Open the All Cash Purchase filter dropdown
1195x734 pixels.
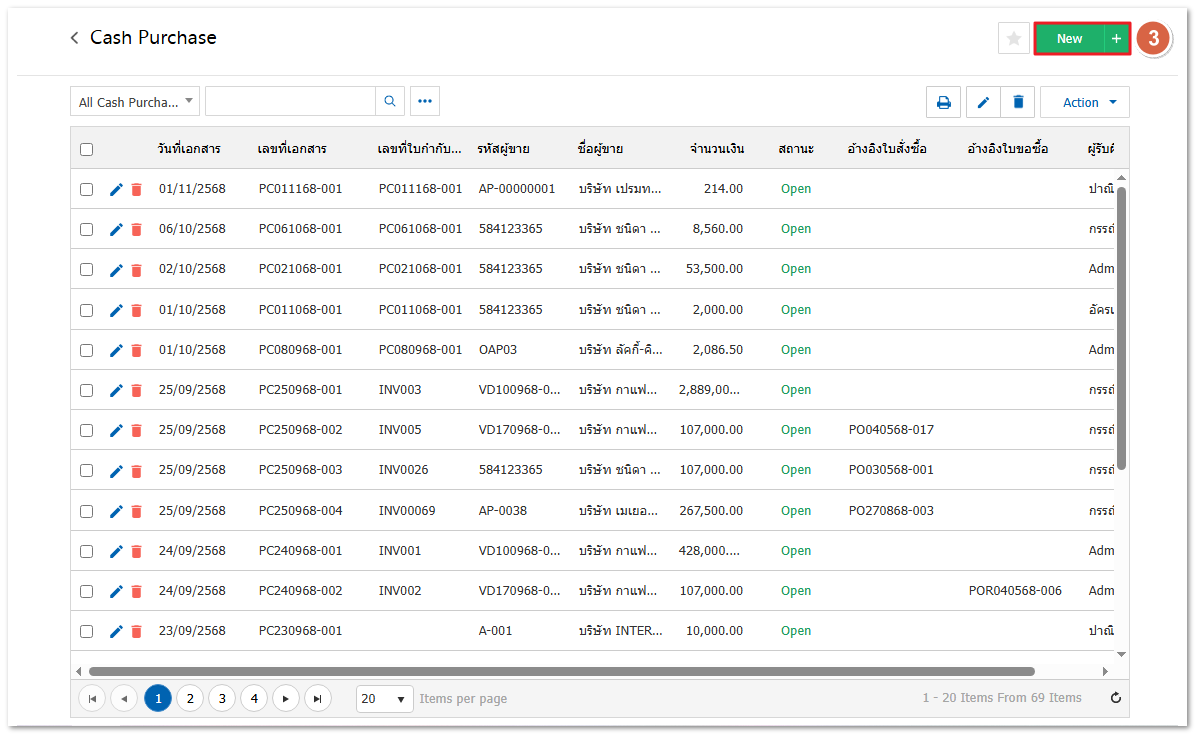pyautogui.click(x=135, y=102)
